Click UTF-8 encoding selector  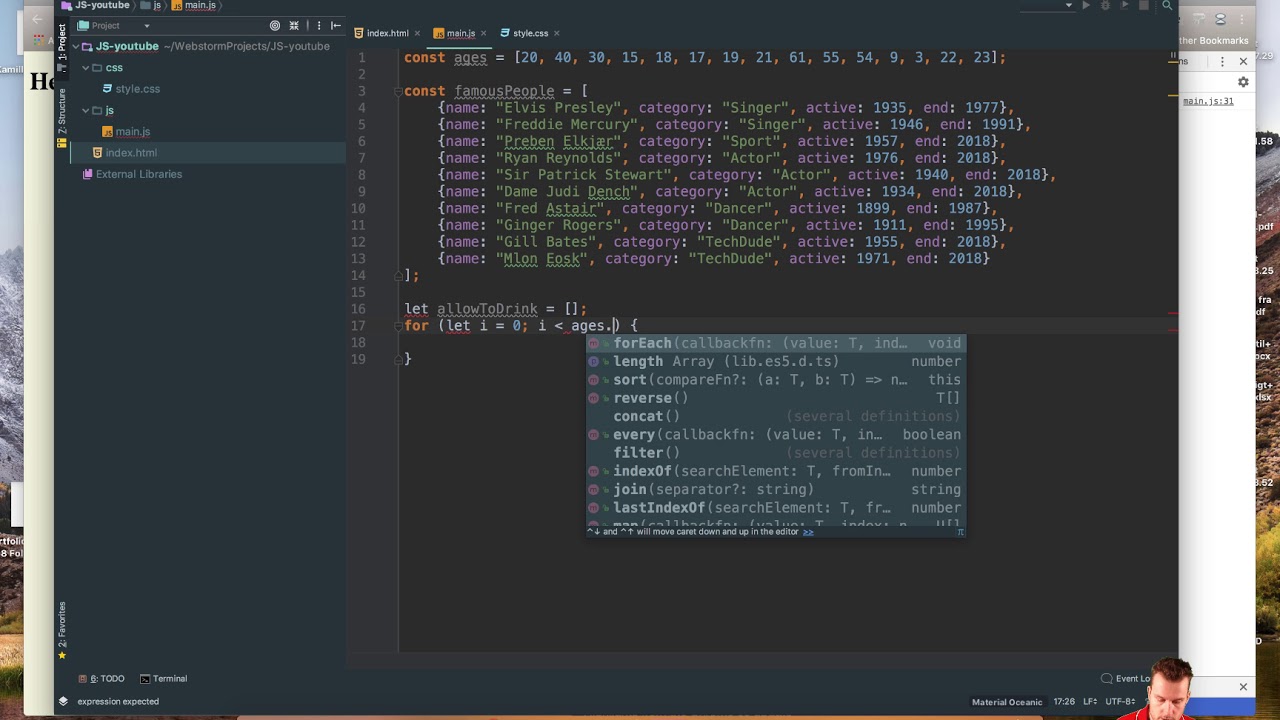tap(1120, 702)
